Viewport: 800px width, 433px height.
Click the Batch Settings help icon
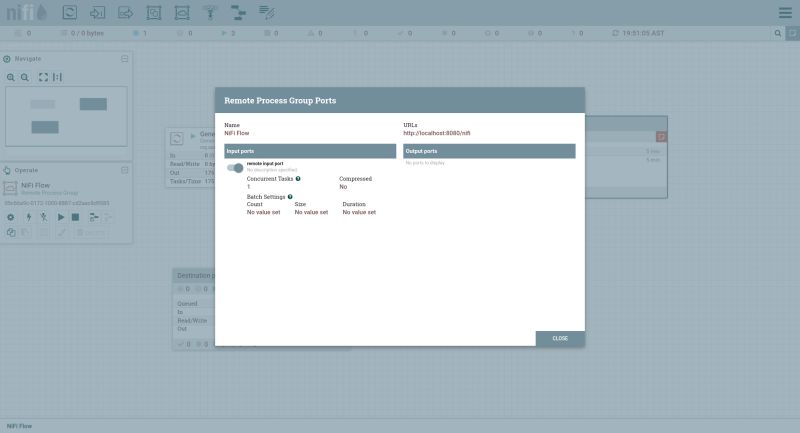click(290, 196)
